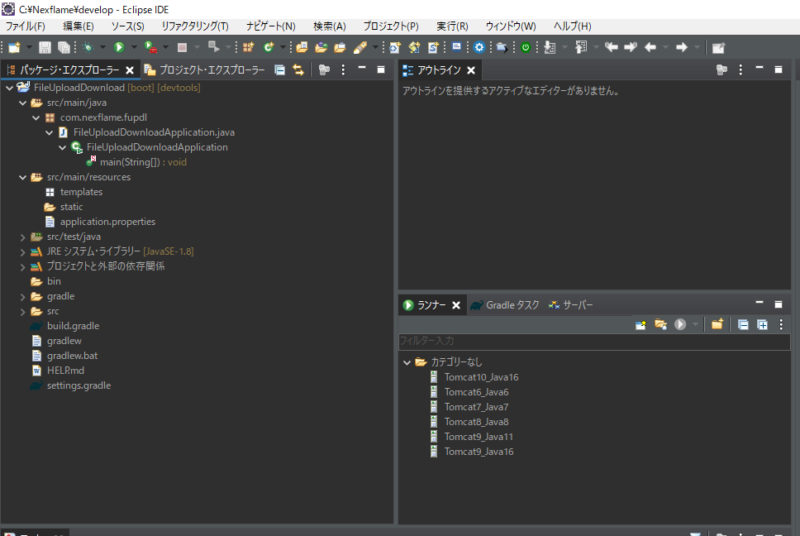Click the green Spring Boot power icon
Viewport: 800px width, 536px height.
click(525, 47)
